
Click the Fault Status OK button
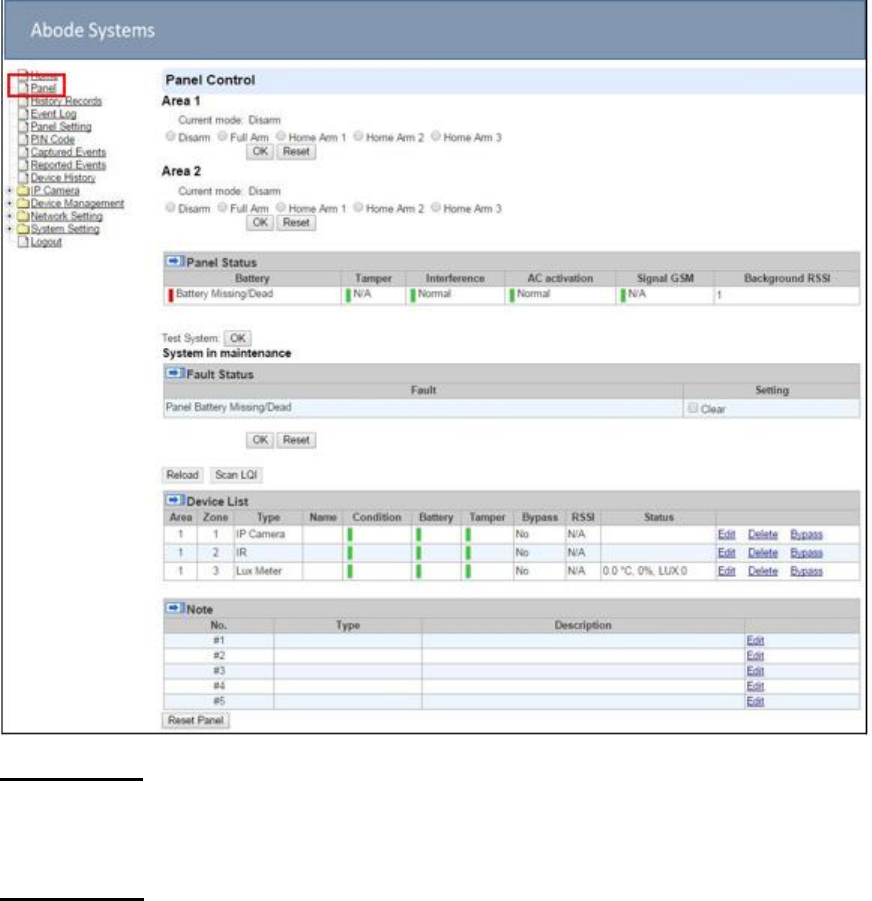pos(260,440)
